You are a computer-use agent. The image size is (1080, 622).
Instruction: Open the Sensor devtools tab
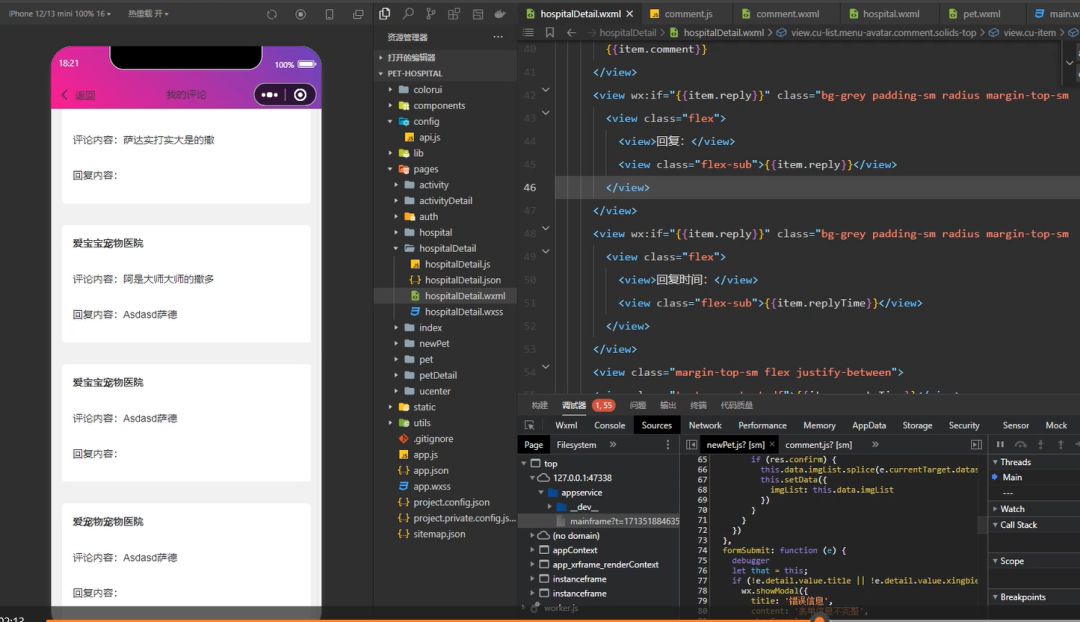1015,426
